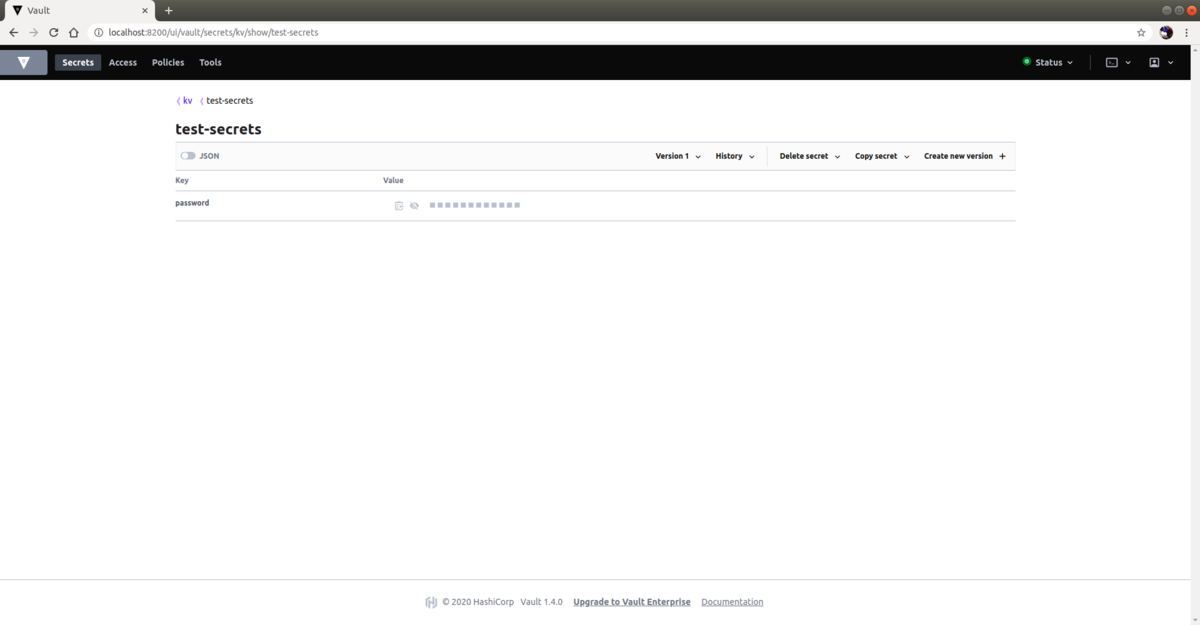
Task: Click the test-secrets breadcrumb
Action: pyautogui.click(x=229, y=101)
